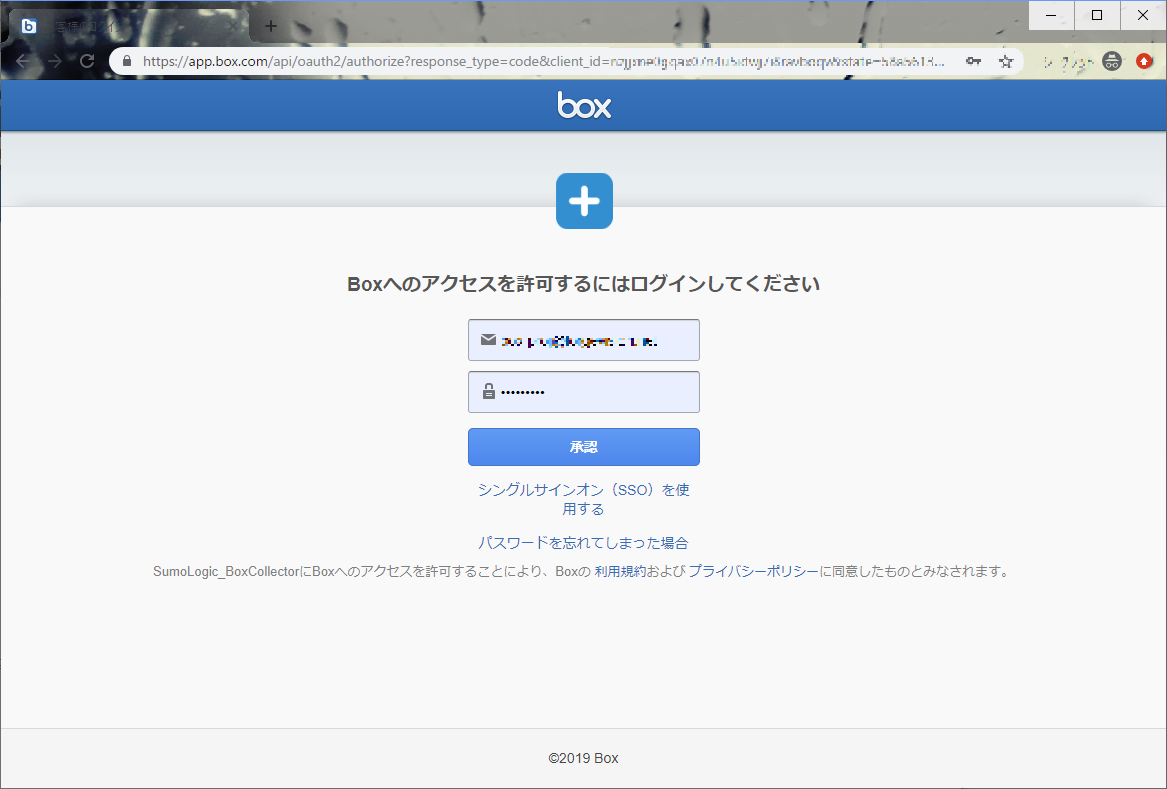The width and height of the screenshot is (1167, 789).
Task: Open saved passwords key icon
Action: [973, 61]
